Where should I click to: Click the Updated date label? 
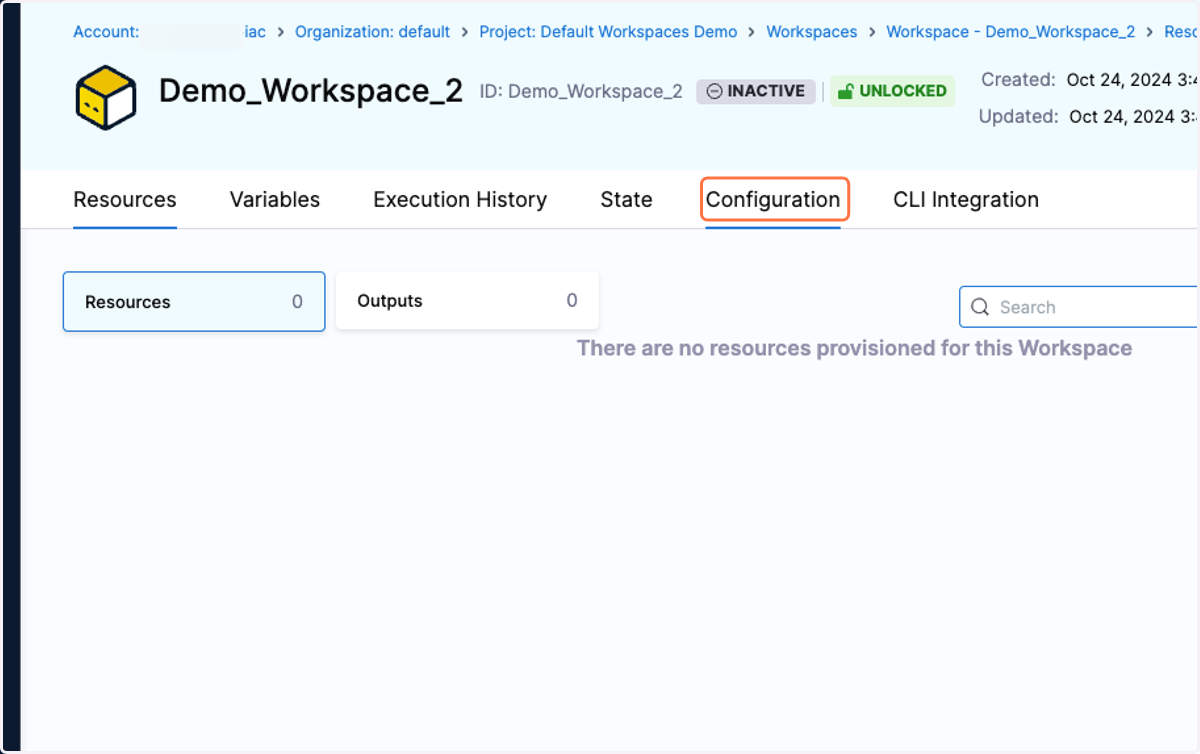pyautogui.click(x=1018, y=116)
